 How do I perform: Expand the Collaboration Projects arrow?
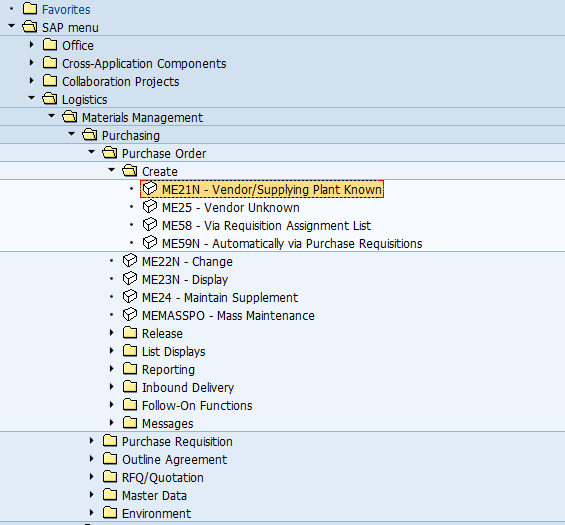tap(32, 80)
